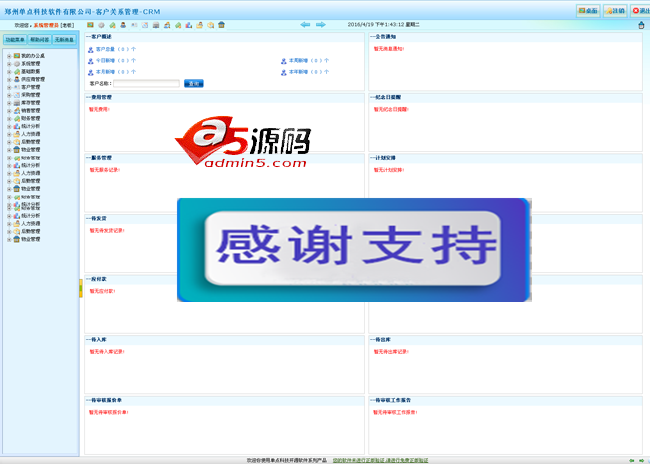Click the 纪念日提醒 panel header

[x=505, y=97]
